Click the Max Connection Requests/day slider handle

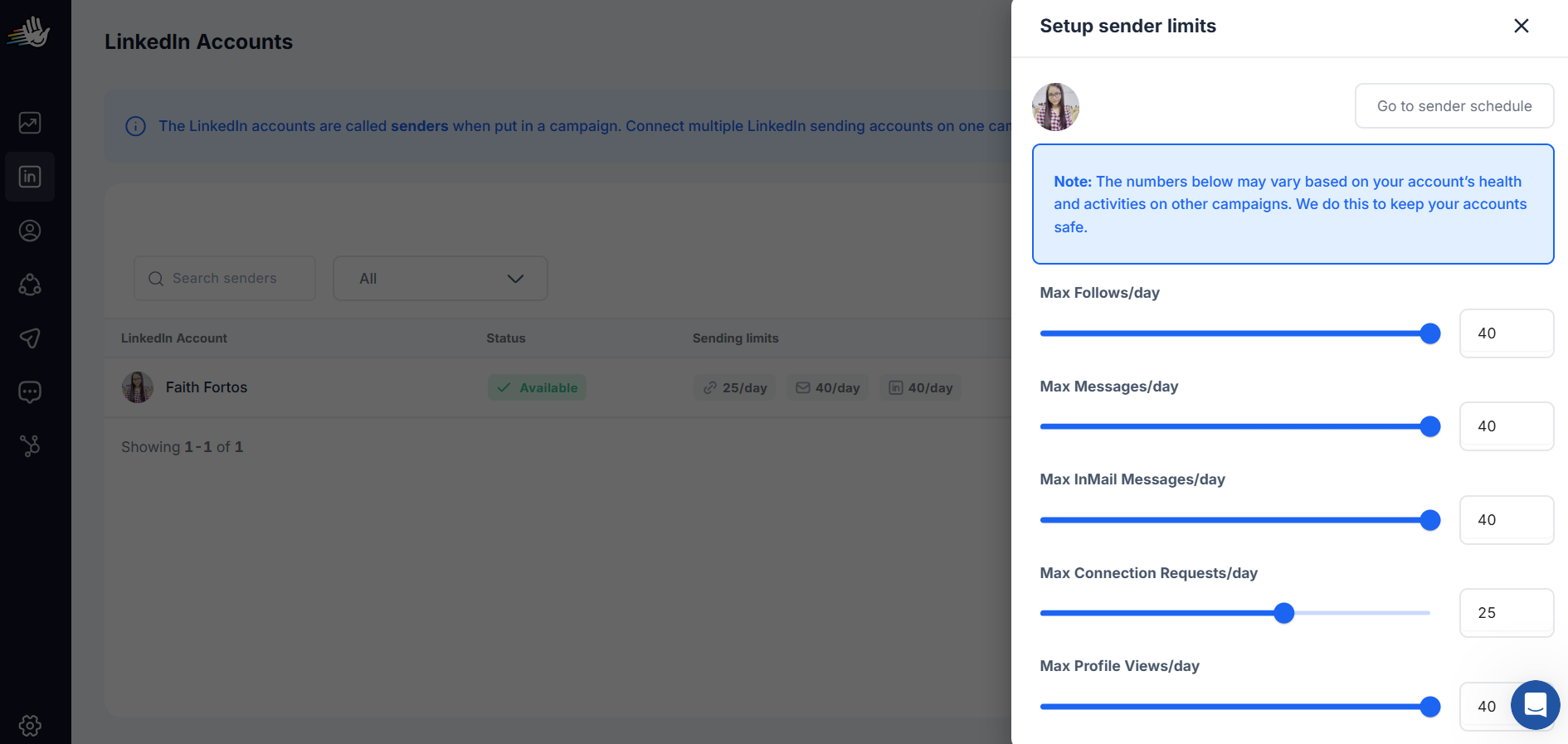tap(1283, 613)
